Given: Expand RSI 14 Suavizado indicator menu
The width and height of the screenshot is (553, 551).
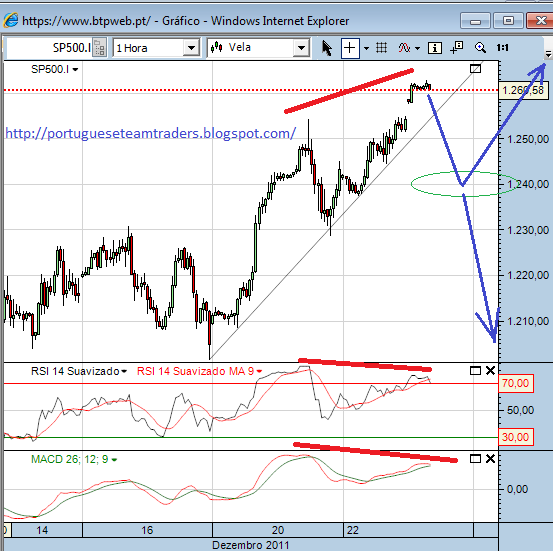Looking at the screenshot, I should click(124, 371).
